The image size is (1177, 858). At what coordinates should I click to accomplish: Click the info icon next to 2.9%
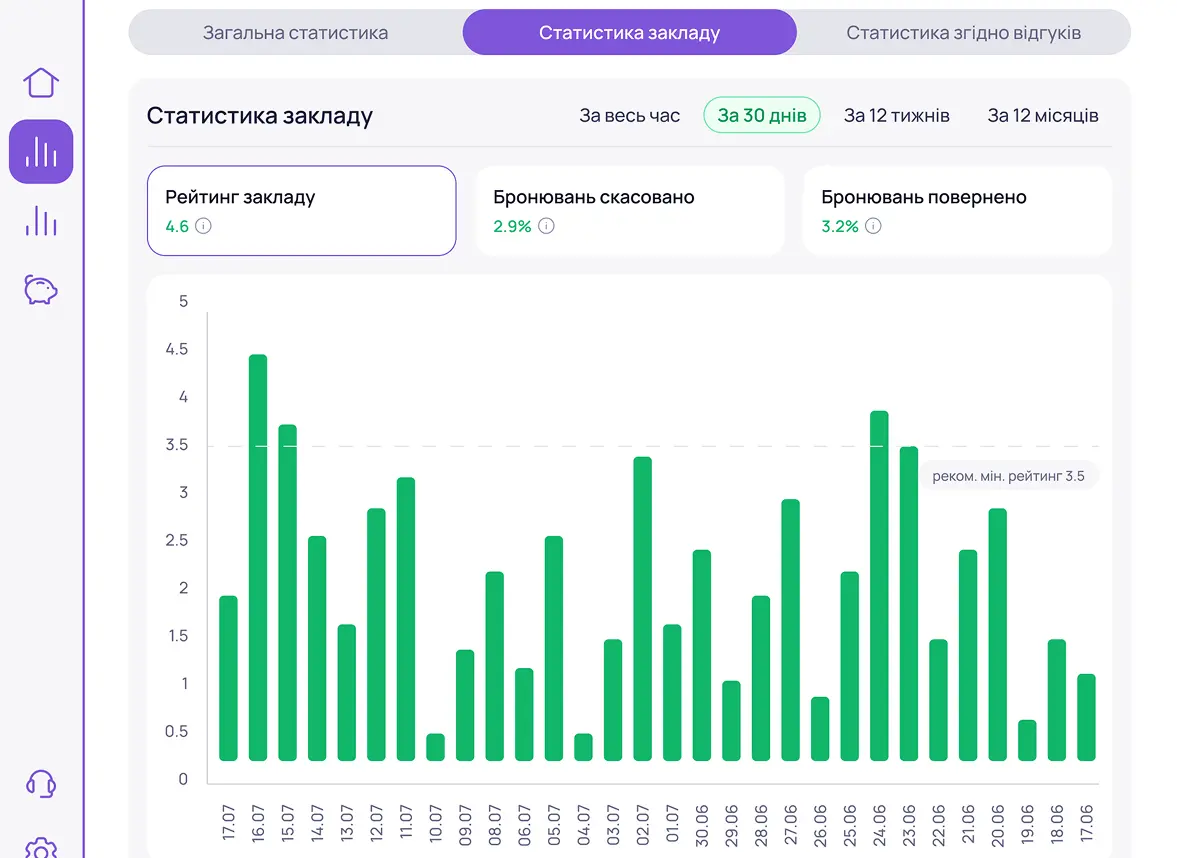[x=546, y=226]
